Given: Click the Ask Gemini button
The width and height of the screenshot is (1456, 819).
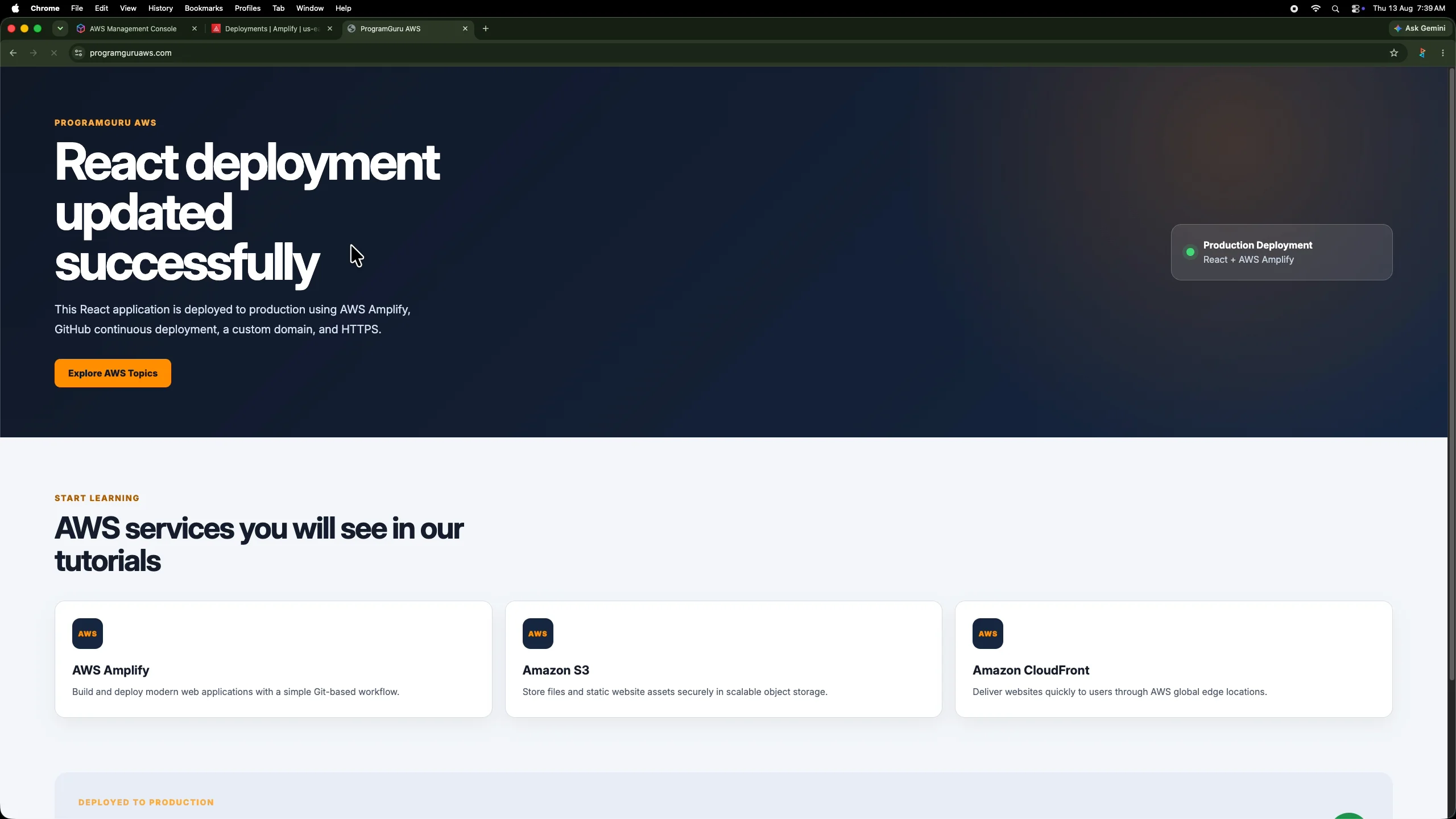Looking at the screenshot, I should pos(1420,28).
